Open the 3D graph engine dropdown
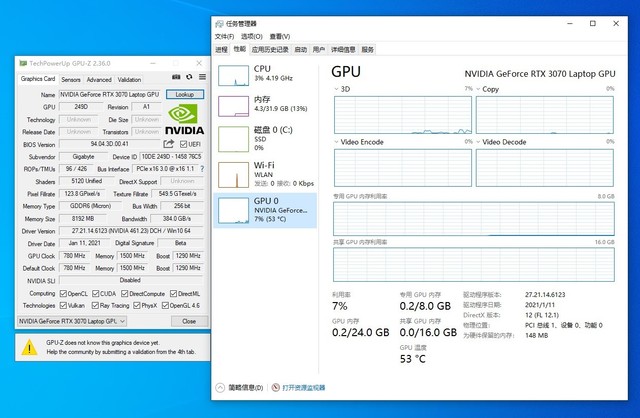This screenshot has width=640, height=418. (336, 89)
